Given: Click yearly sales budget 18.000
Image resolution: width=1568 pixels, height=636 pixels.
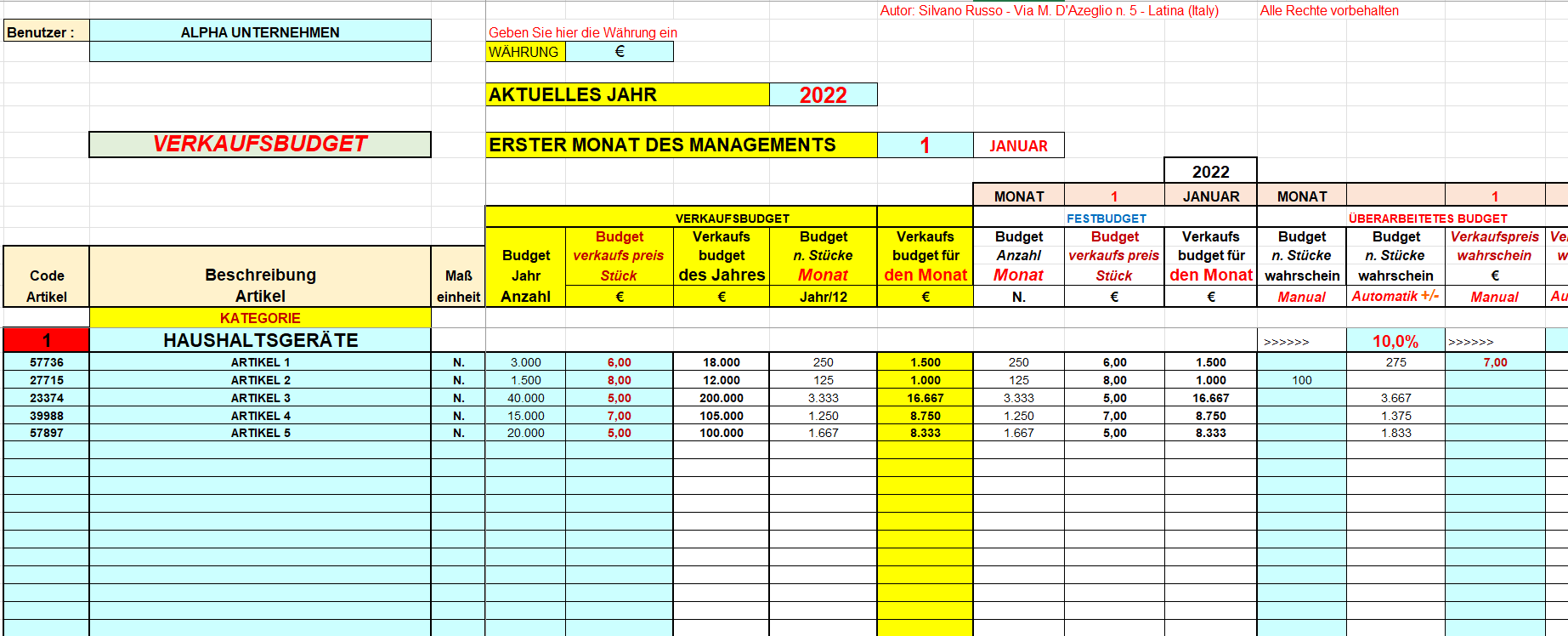Looking at the screenshot, I should coord(722,362).
